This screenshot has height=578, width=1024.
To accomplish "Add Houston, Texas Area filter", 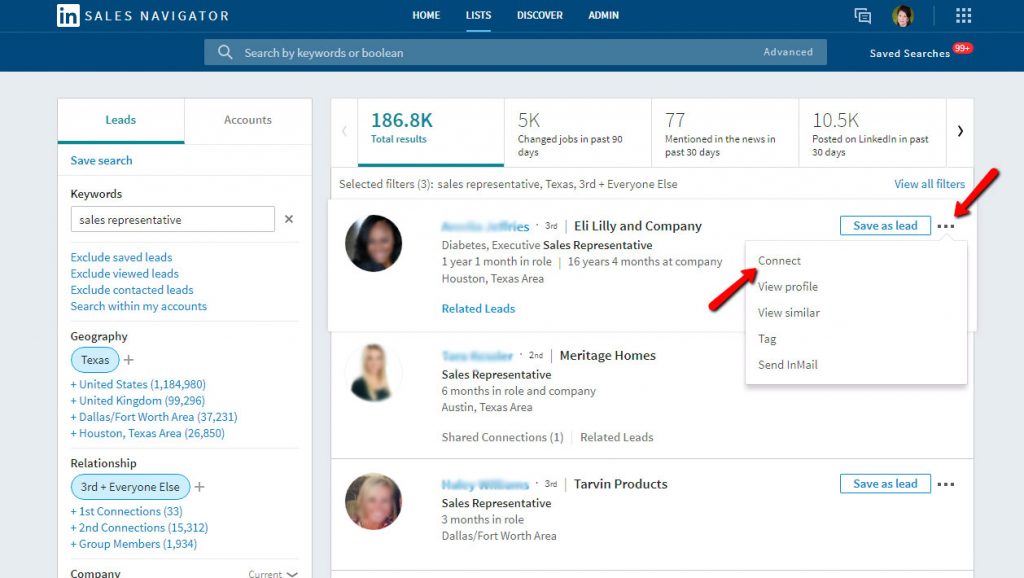I will coord(147,434).
